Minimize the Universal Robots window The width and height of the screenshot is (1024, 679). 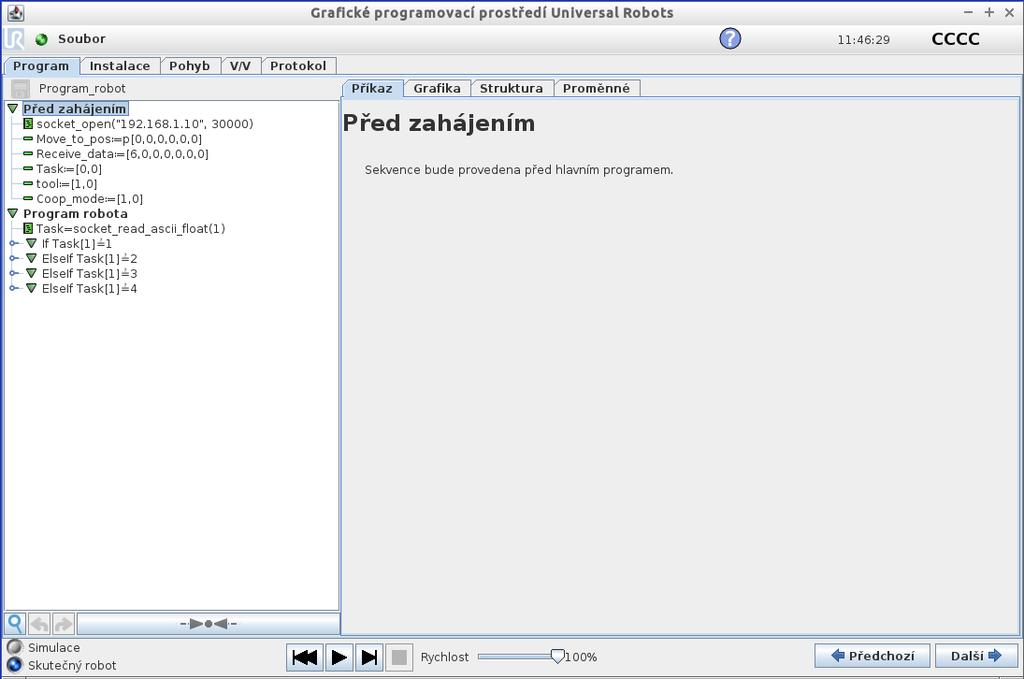click(968, 12)
